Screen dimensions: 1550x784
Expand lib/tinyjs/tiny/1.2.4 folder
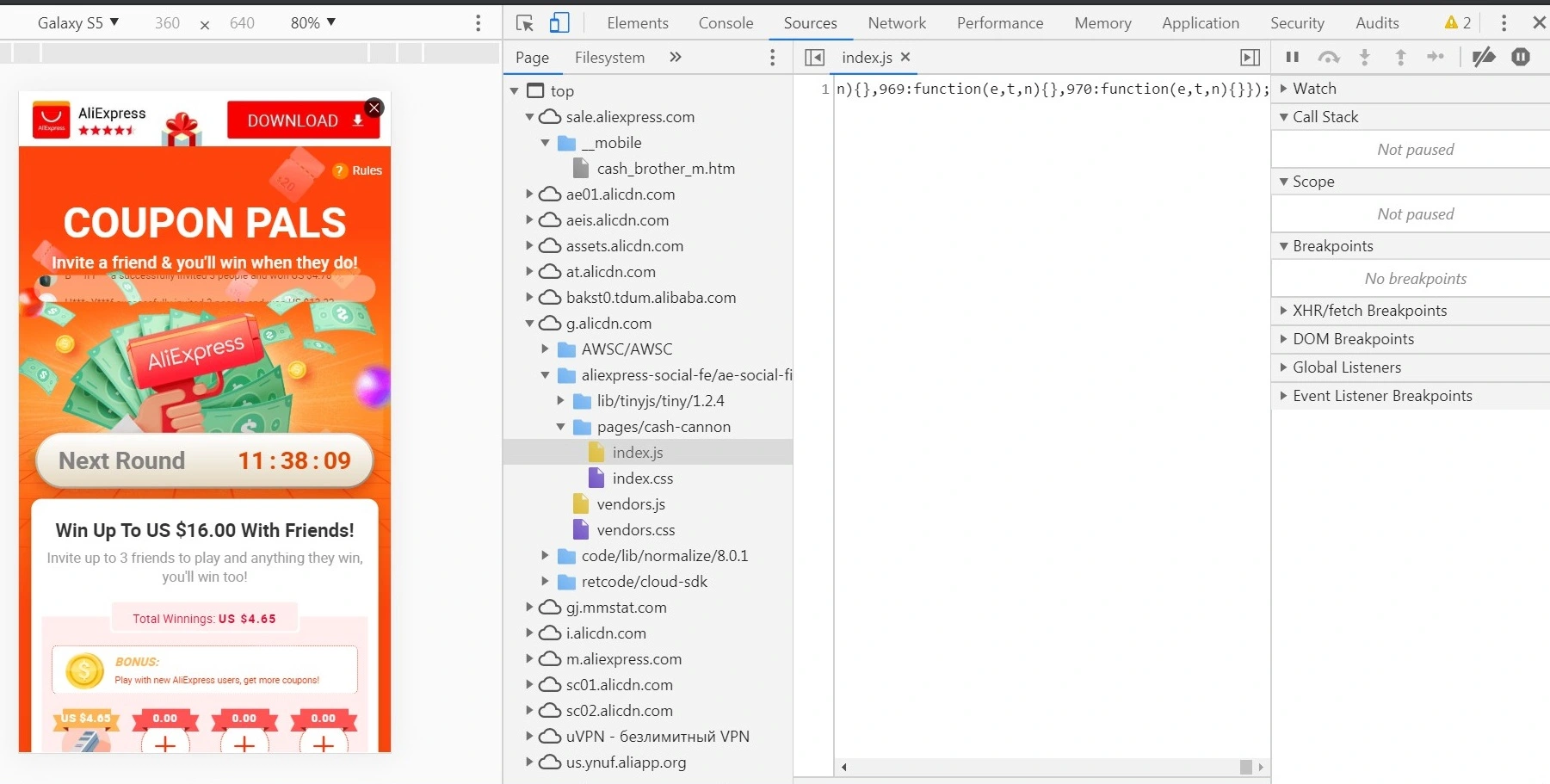561,401
